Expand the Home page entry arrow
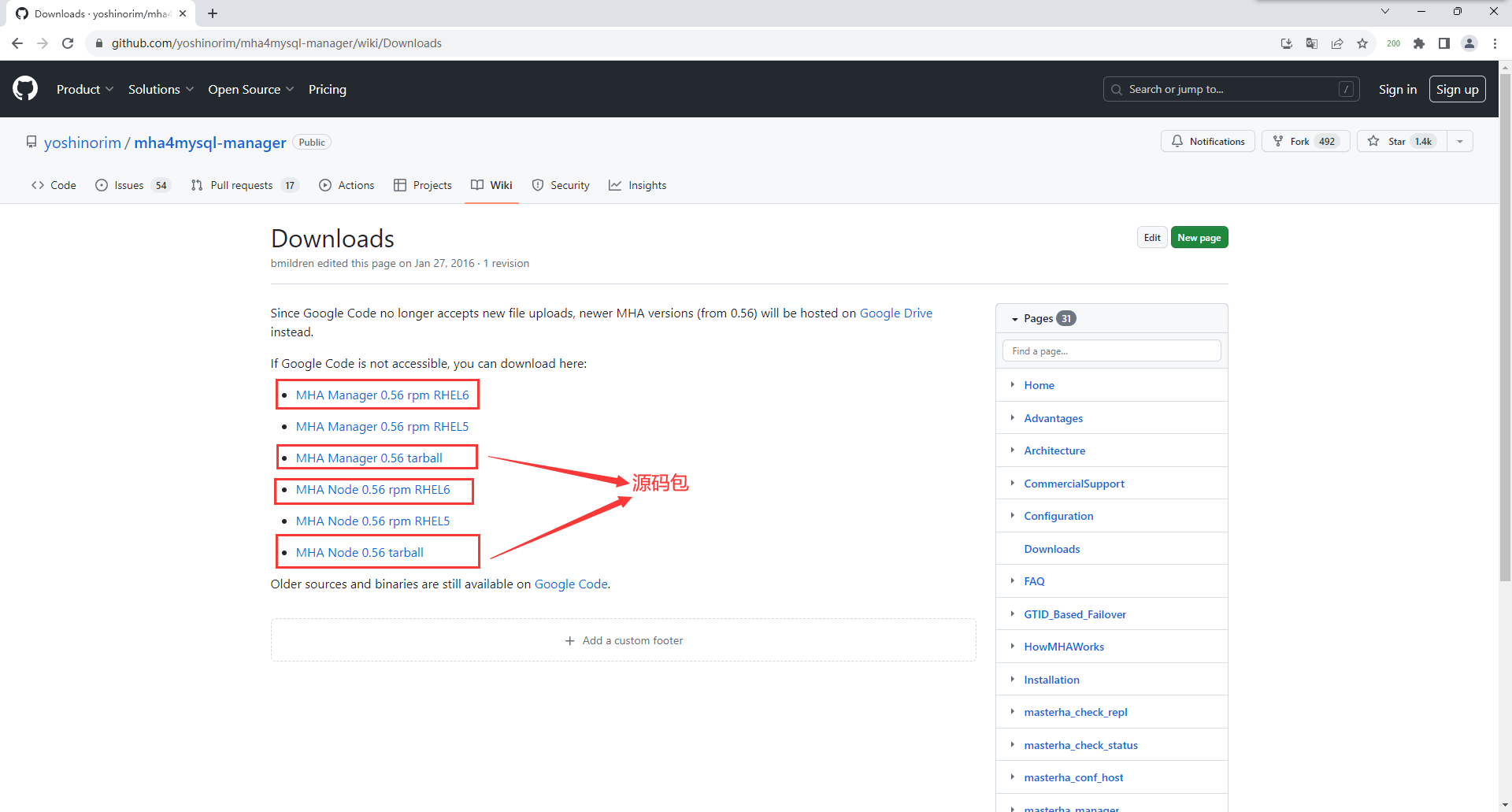Image resolution: width=1512 pixels, height=812 pixels. click(x=1013, y=384)
